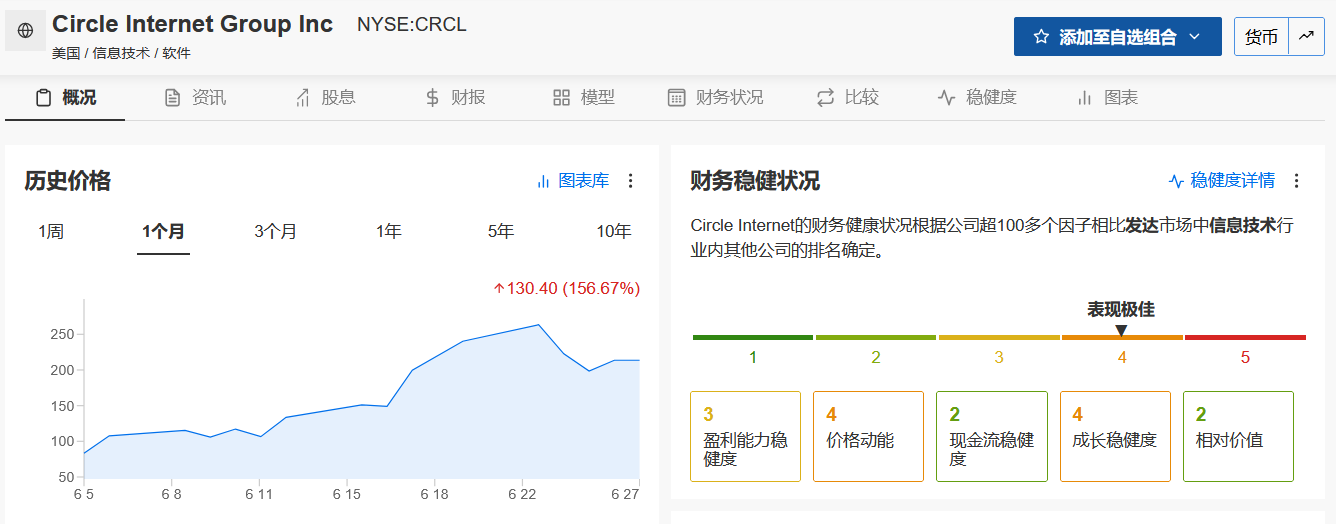
Task: Click the 成长稳健度 score card
Action: 1114,436
